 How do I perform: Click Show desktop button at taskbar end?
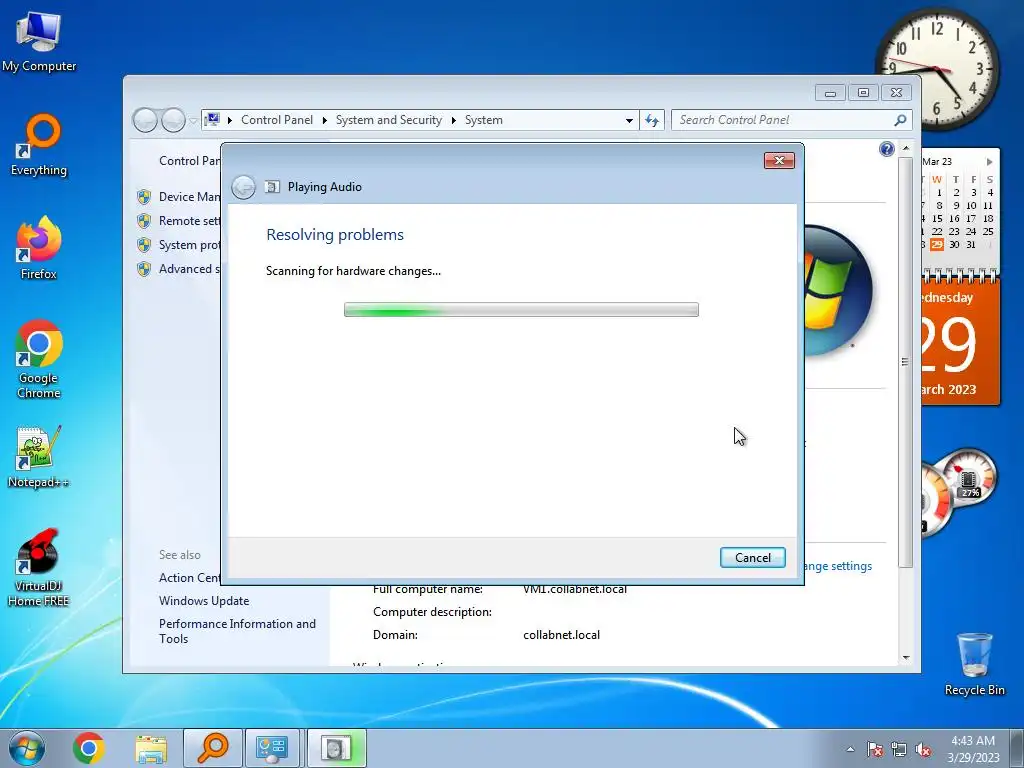click(x=1017, y=748)
